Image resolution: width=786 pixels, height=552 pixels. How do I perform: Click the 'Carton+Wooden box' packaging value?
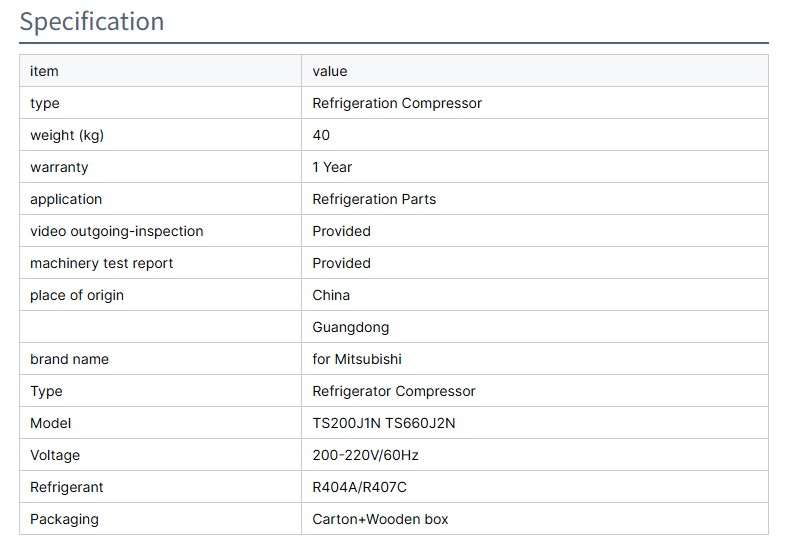tap(380, 519)
